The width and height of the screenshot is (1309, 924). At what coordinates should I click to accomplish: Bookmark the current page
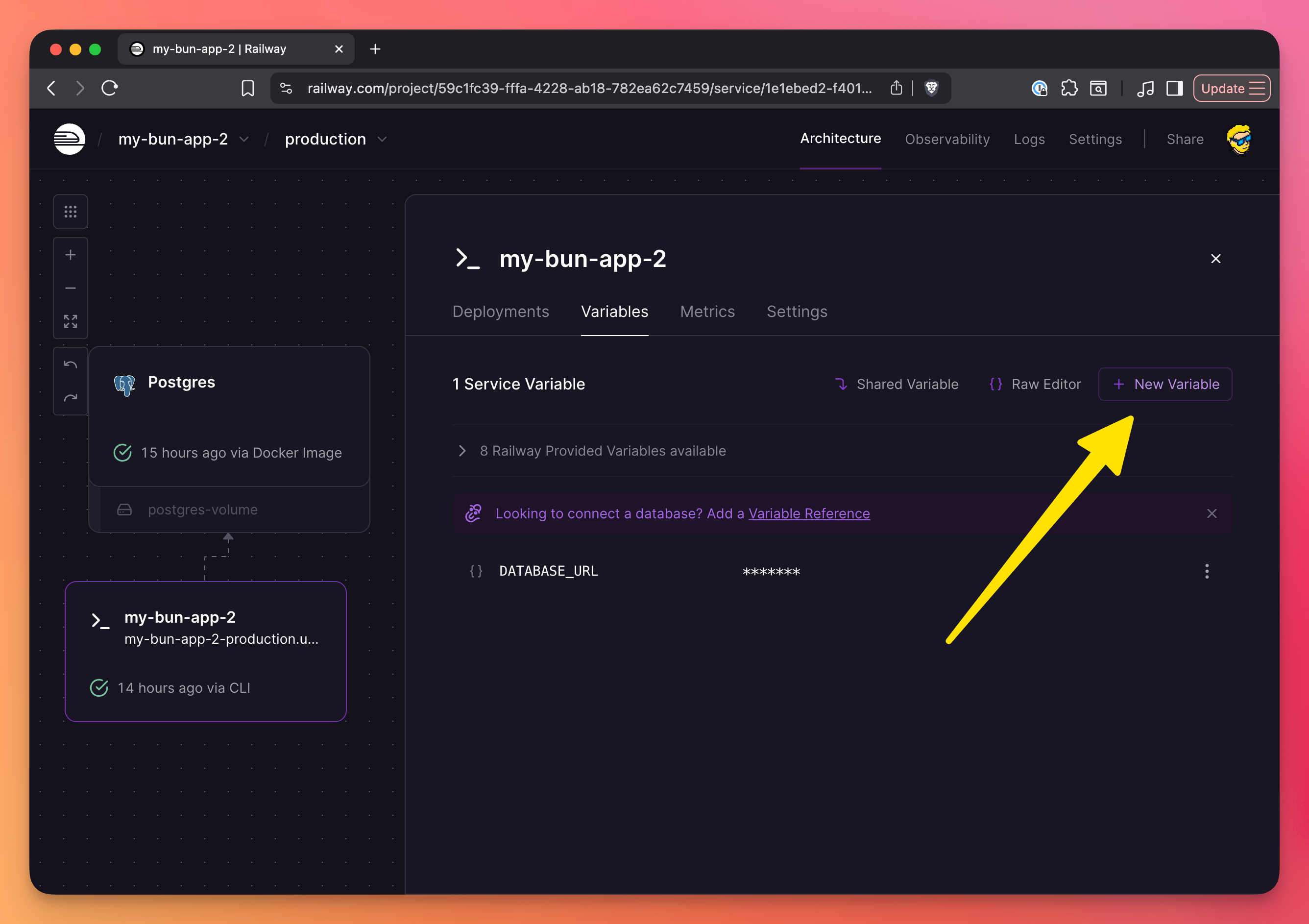(247, 88)
